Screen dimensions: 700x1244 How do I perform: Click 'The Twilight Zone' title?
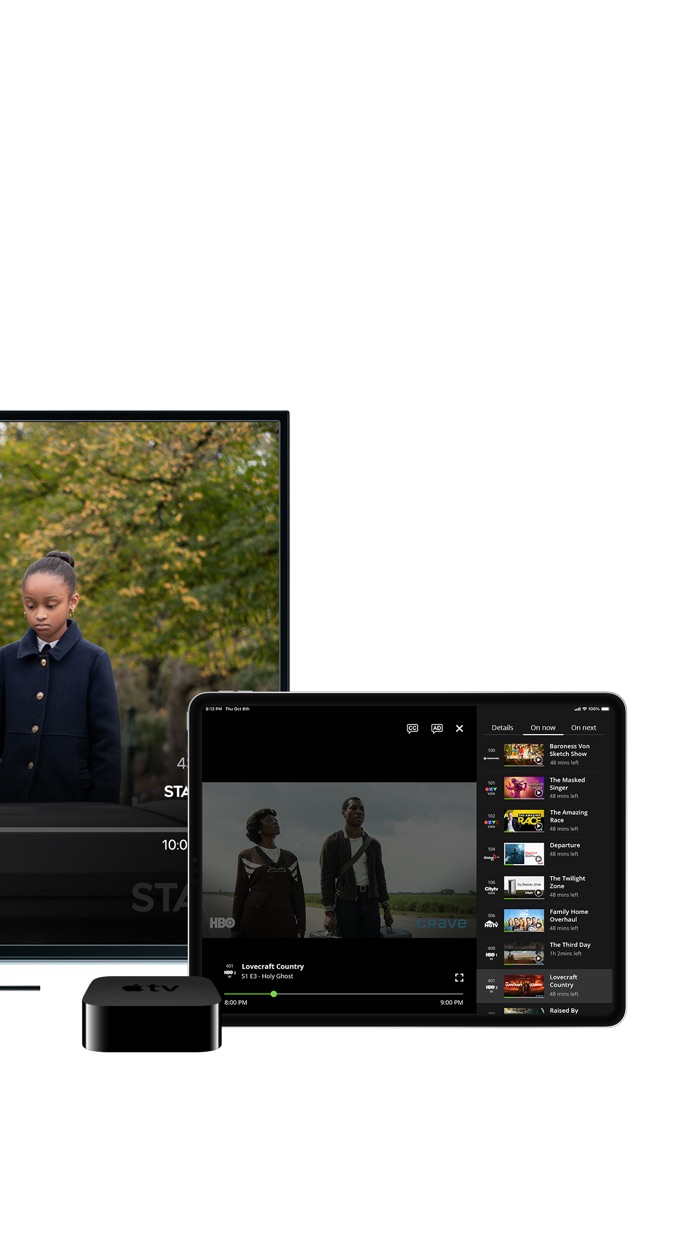[x=567, y=882]
